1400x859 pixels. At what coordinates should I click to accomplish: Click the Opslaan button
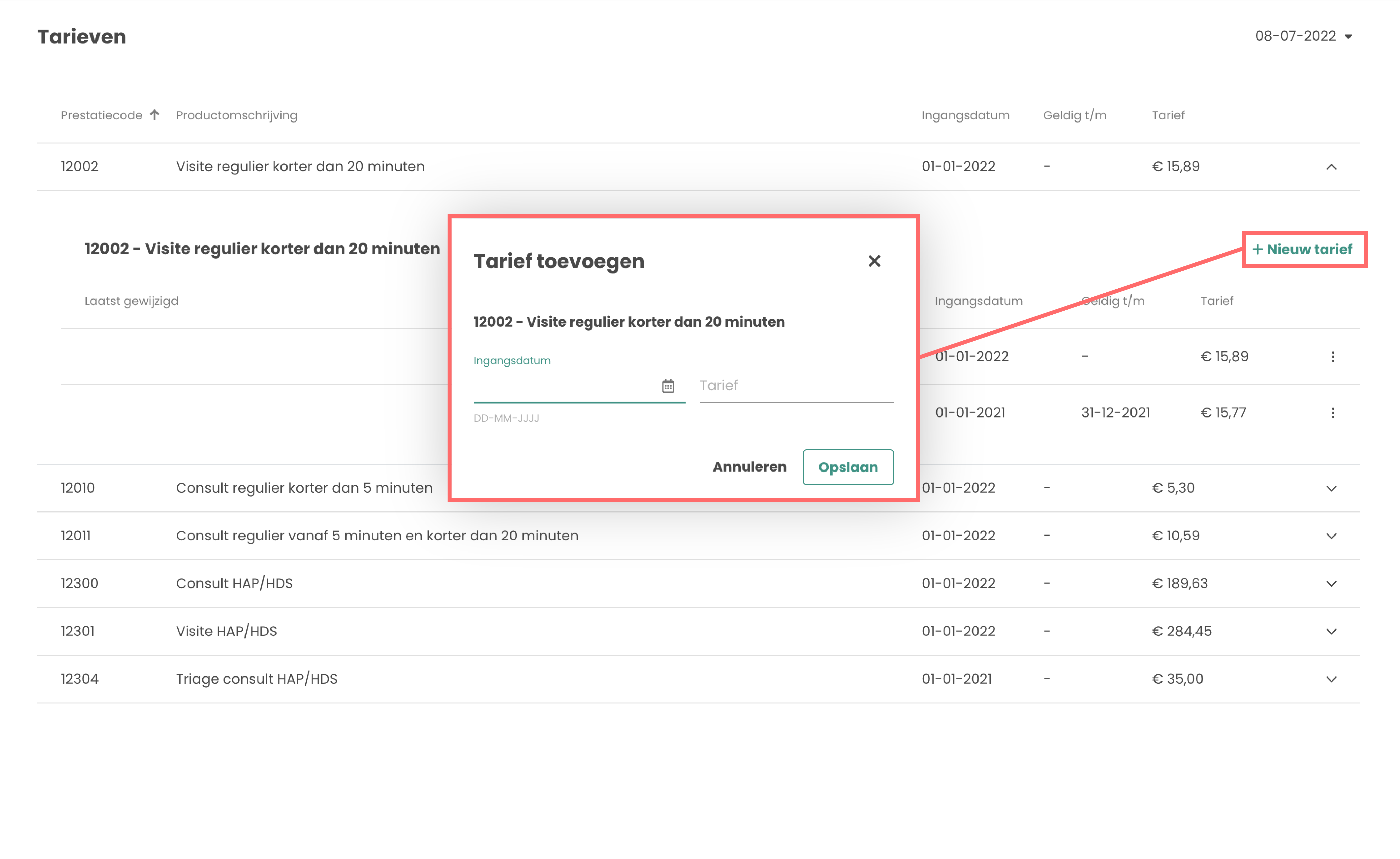848,467
